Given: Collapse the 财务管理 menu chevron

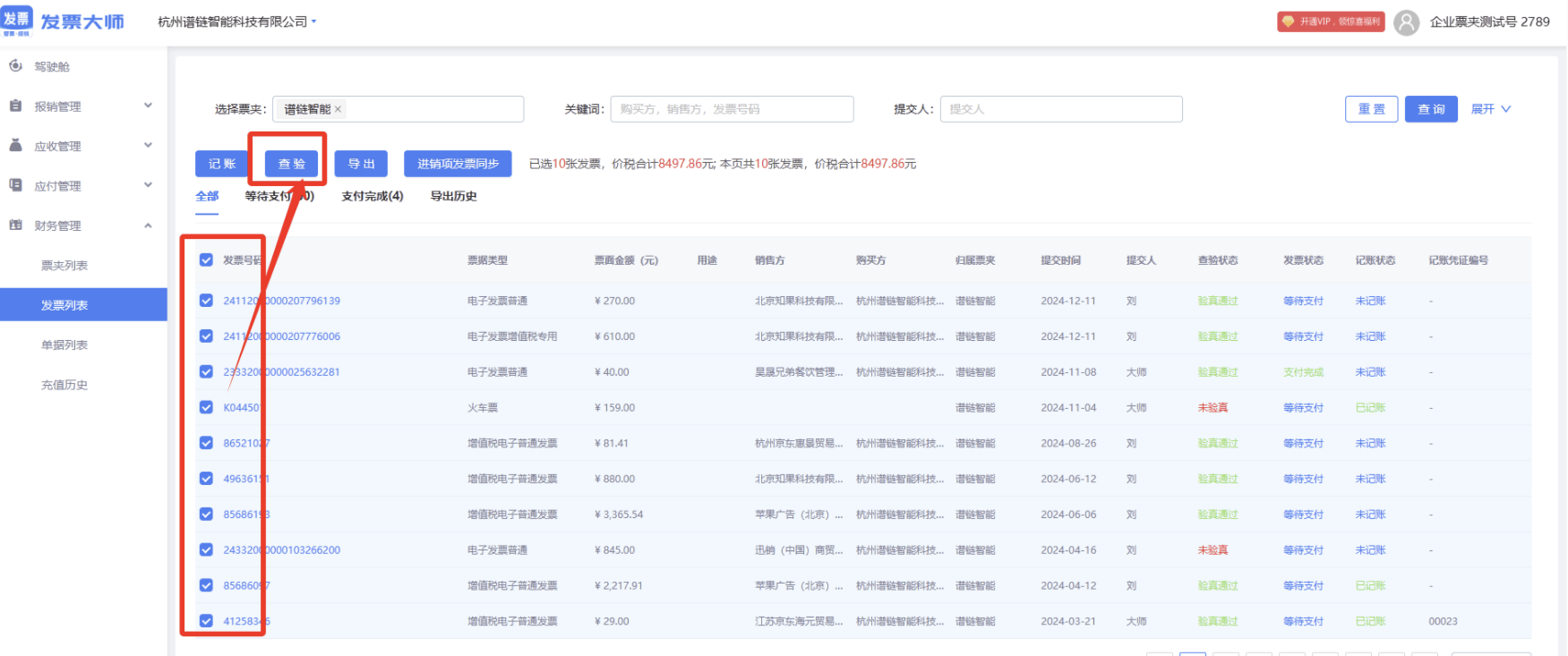Looking at the screenshot, I should click(148, 226).
